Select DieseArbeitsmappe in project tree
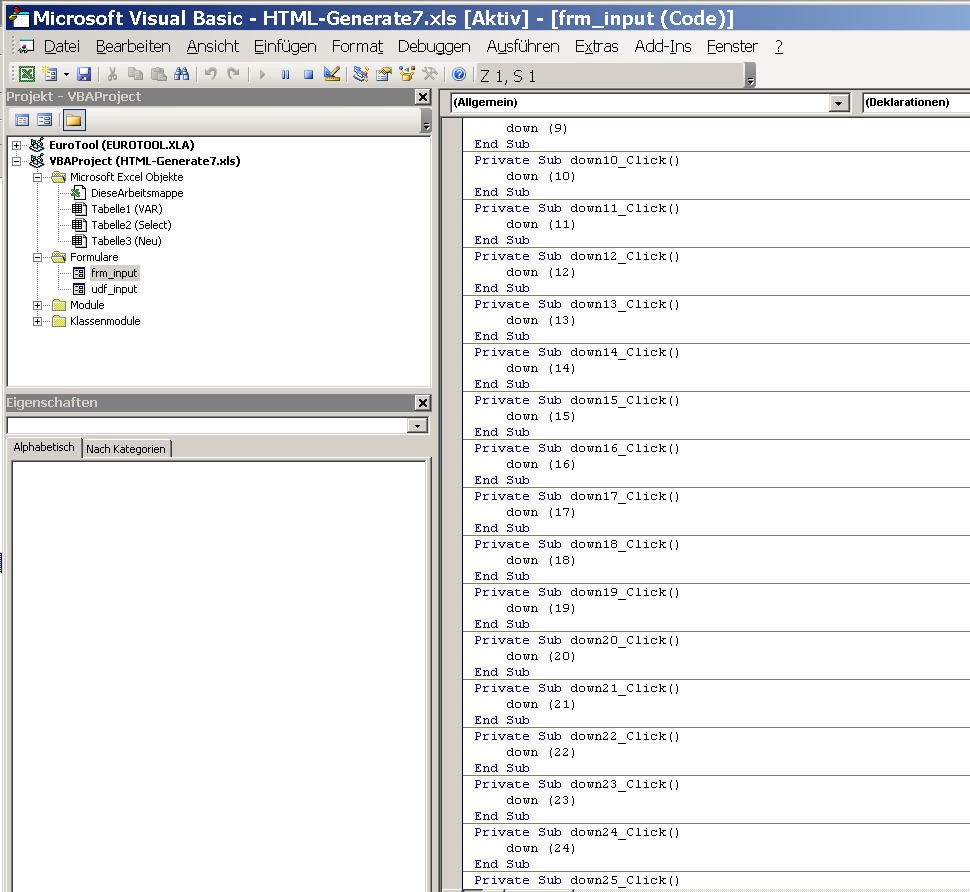The width and height of the screenshot is (970, 892). (137, 193)
